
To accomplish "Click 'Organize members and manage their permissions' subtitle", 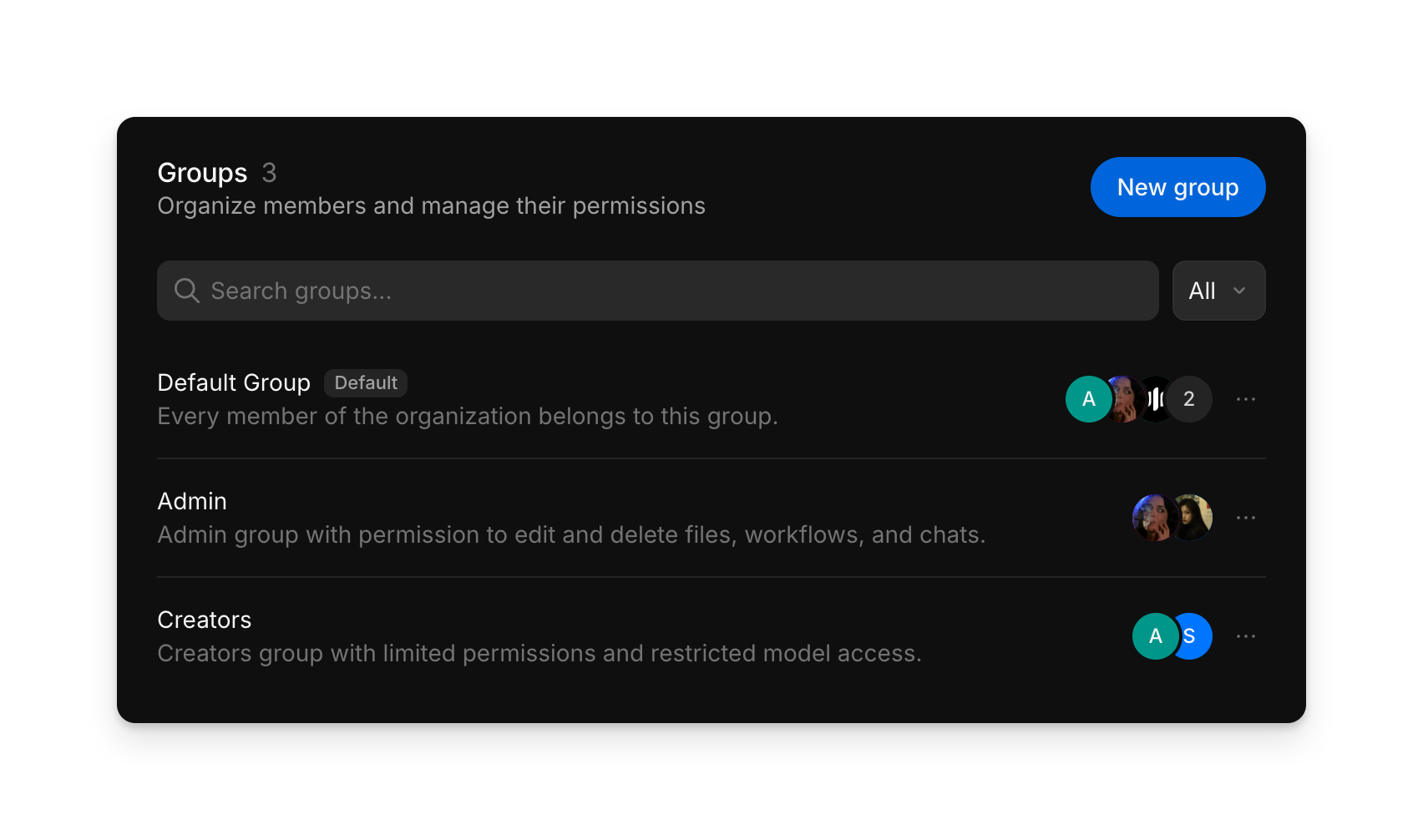I will pyautogui.click(x=431, y=206).
